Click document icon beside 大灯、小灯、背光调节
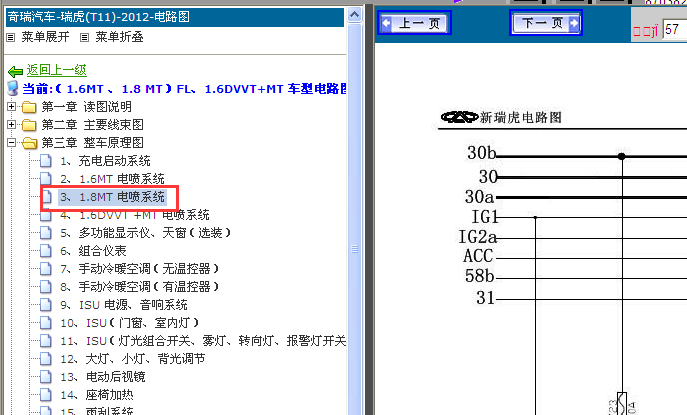The image size is (687, 415). click(46, 359)
